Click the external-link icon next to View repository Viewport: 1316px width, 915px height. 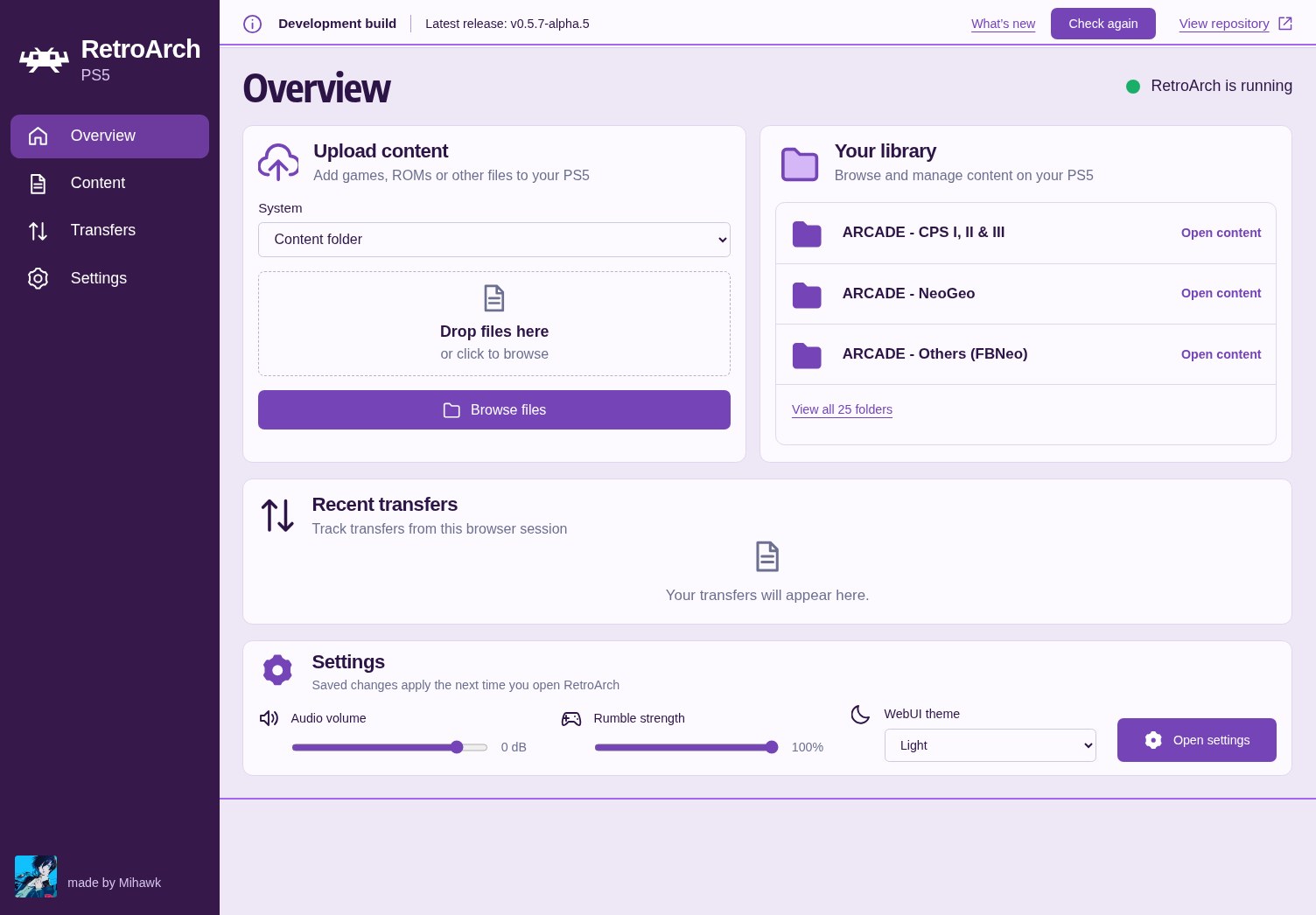(x=1285, y=24)
